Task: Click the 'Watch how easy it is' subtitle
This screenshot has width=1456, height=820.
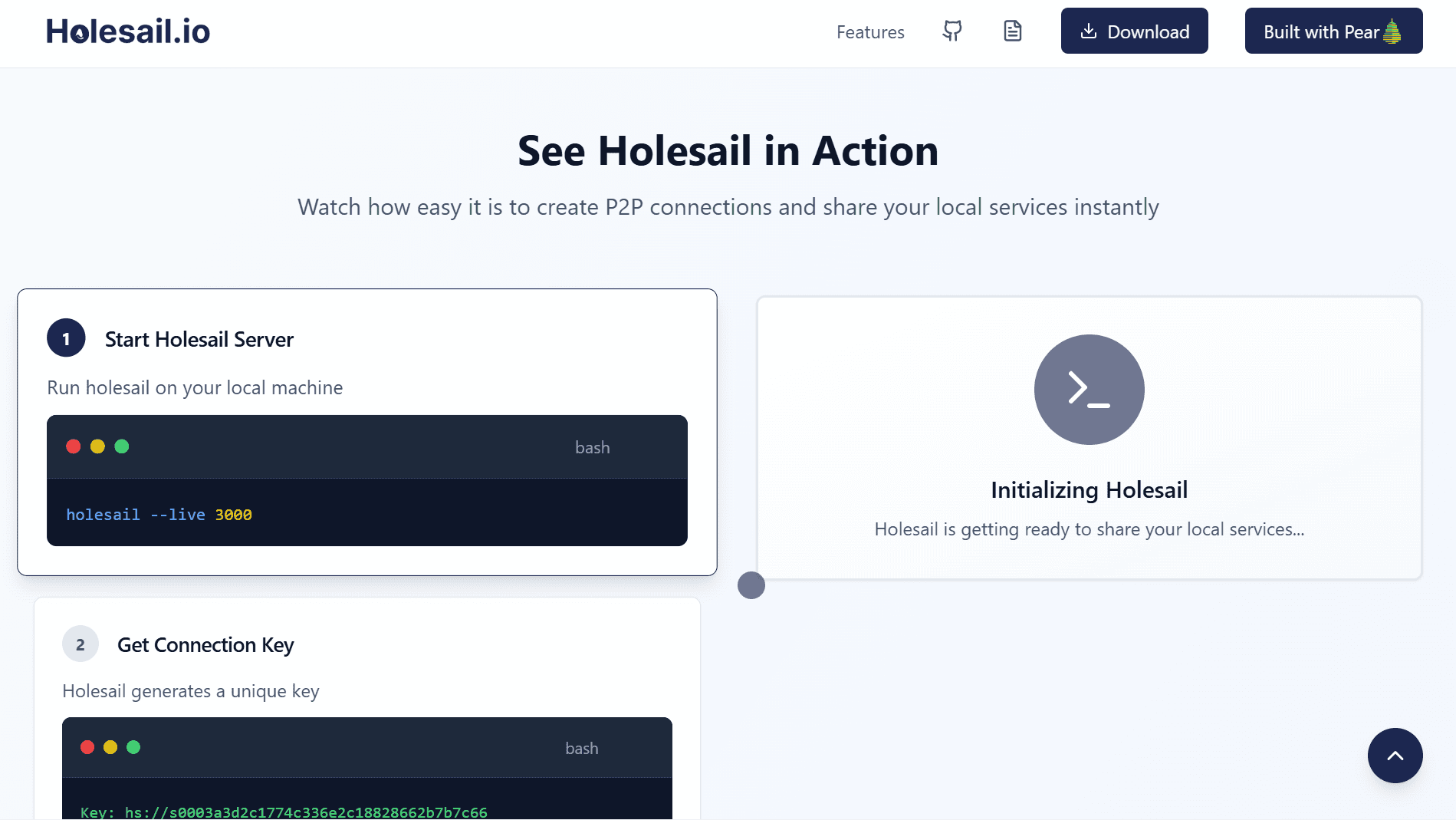Action: [728, 207]
